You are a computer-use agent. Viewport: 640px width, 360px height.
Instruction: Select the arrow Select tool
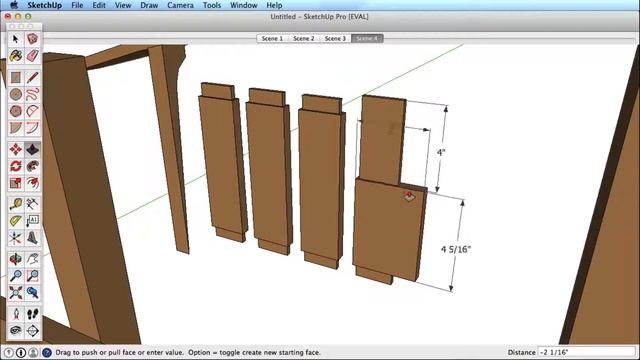click(16, 39)
